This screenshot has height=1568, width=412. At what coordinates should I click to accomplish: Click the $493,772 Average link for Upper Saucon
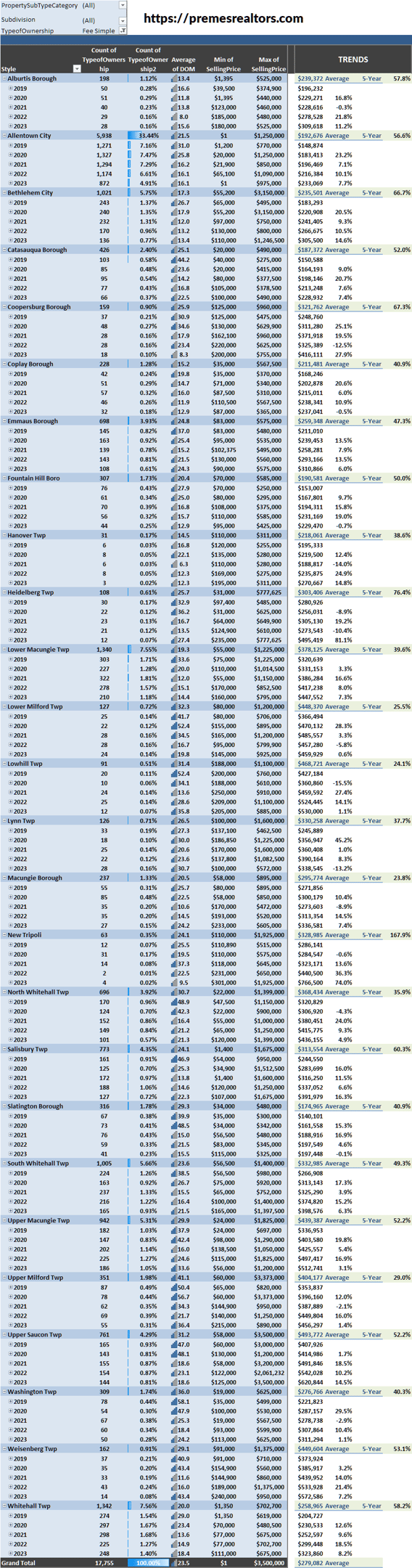tap(323, 1335)
